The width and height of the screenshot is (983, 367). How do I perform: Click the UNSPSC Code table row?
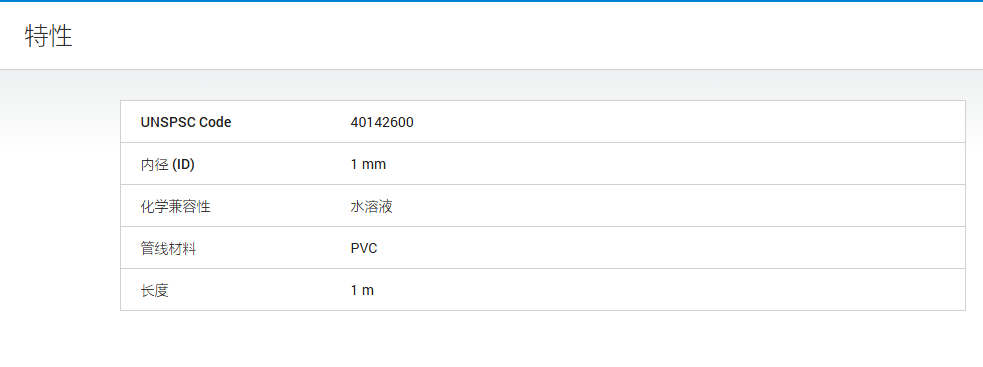click(543, 122)
